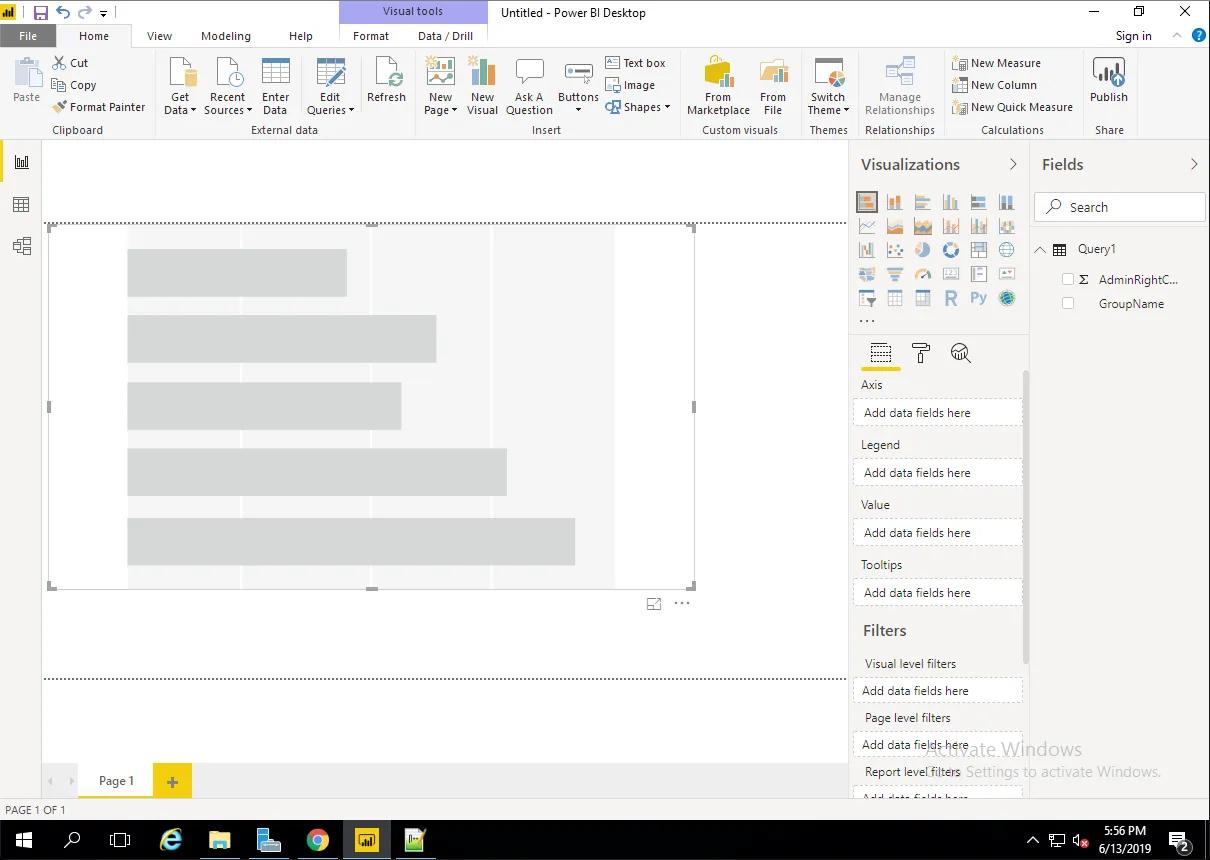Select the 100% stacked bar chart visual

click(979, 202)
